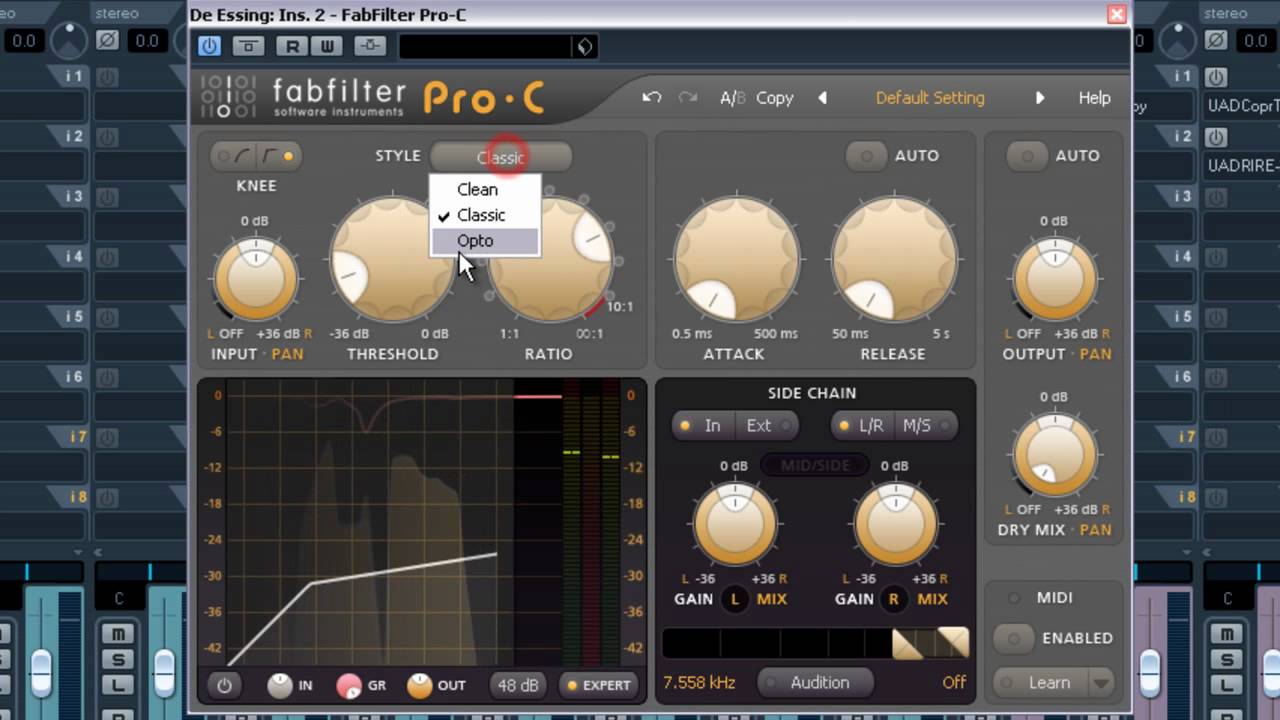Select M/S side chain mode
1280x720 pixels.
click(x=925, y=426)
